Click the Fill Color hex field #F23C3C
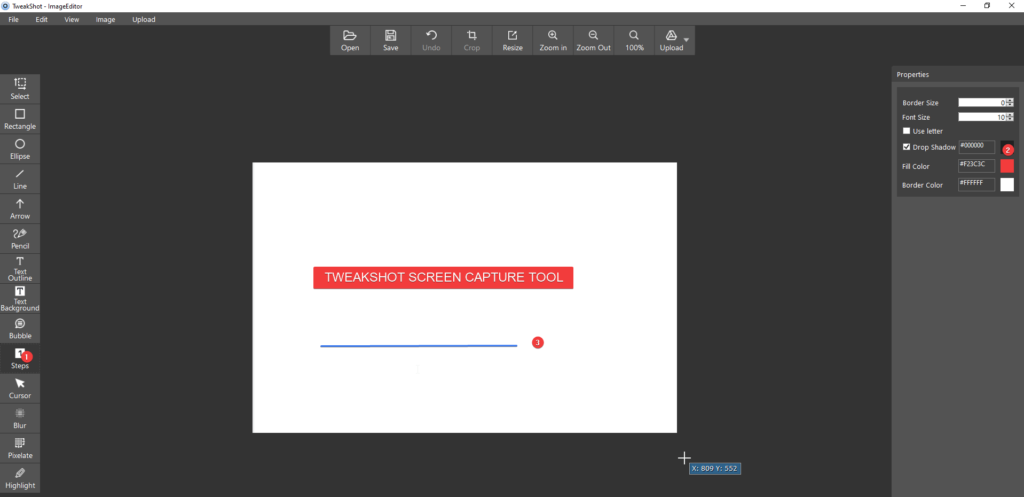 (x=976, y=166)
